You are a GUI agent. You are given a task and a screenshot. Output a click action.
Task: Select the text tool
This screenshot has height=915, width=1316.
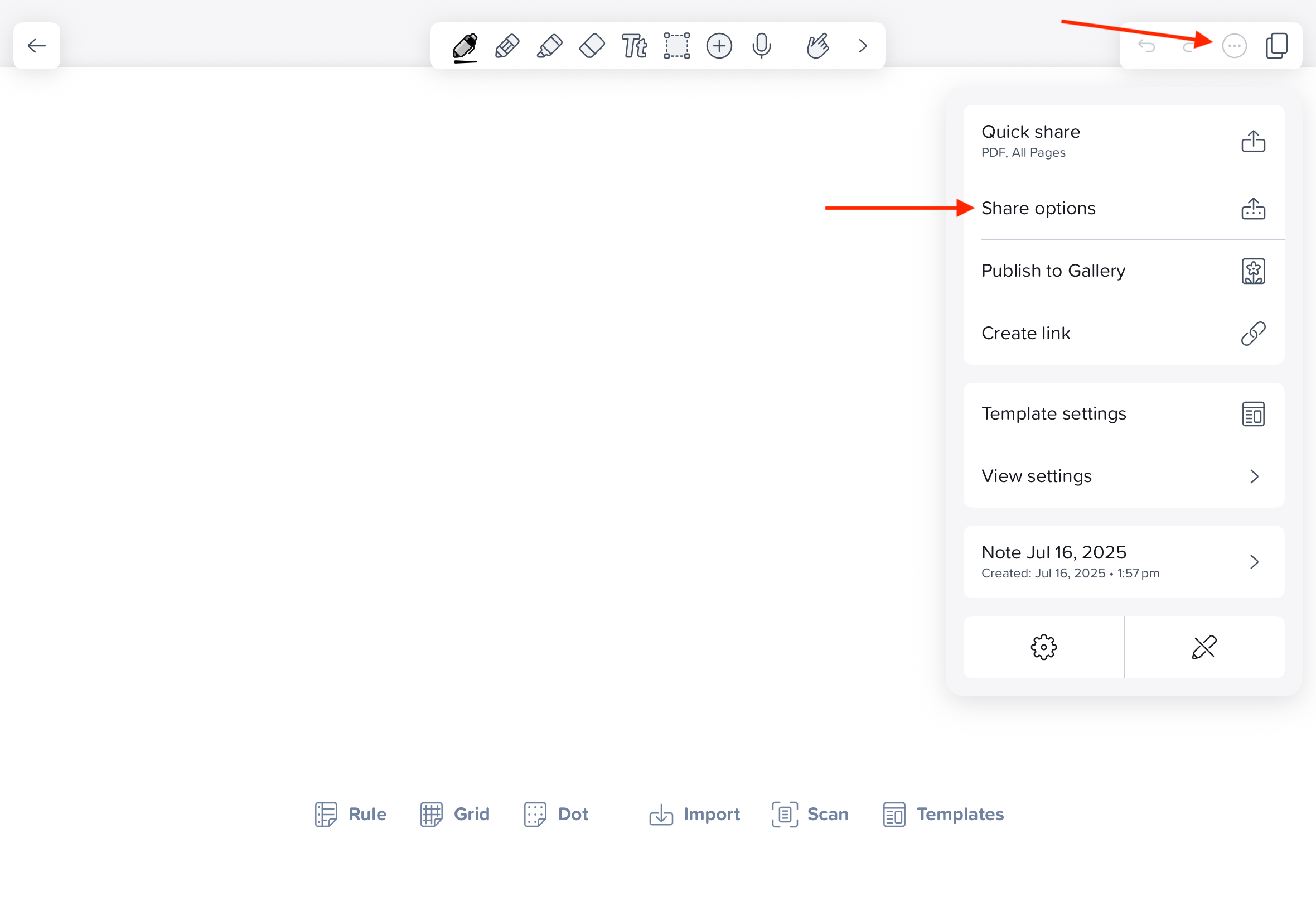coord(634,46)
